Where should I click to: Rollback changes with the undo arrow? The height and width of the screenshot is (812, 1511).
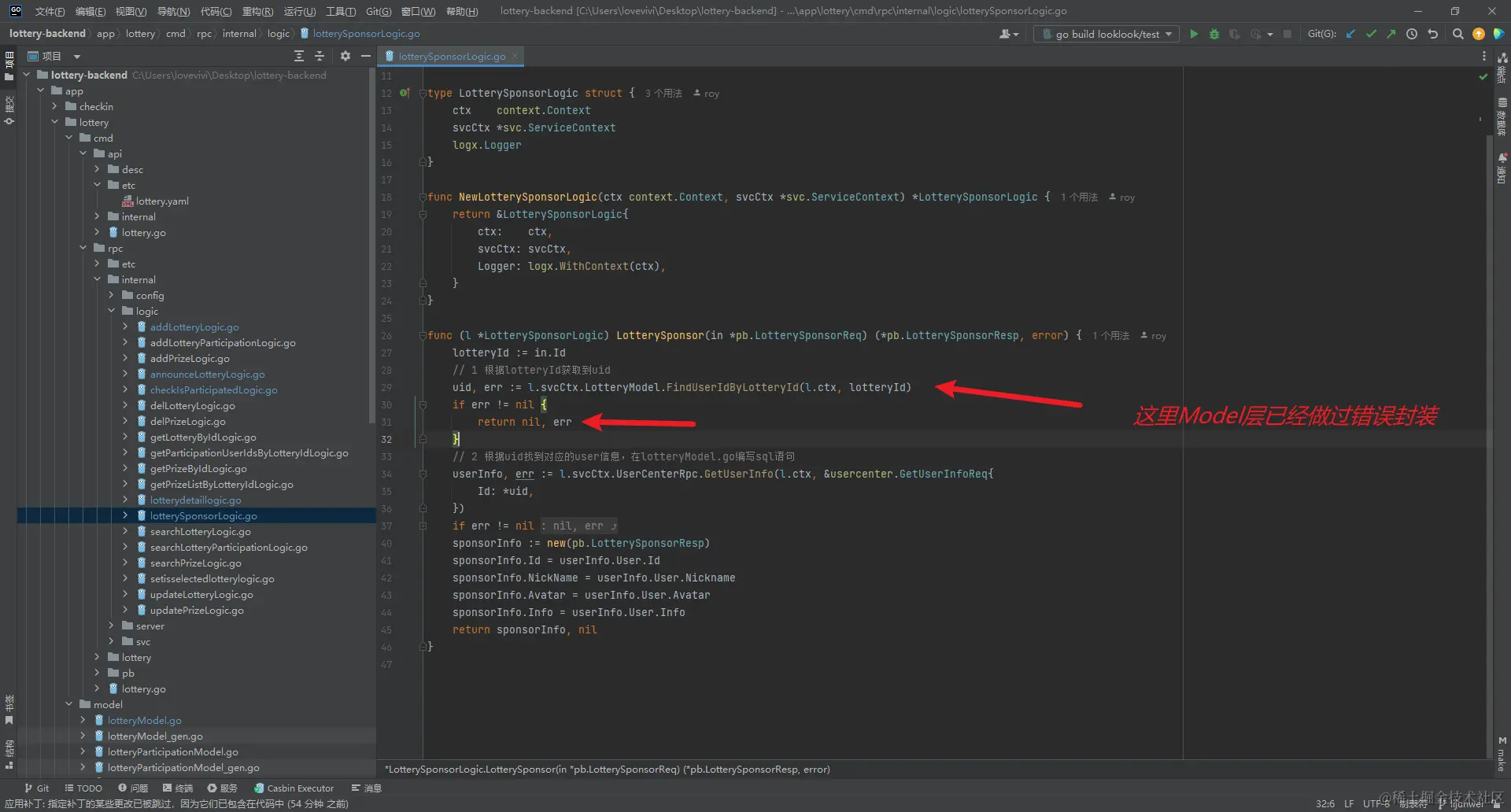(x=1432, y=34)
